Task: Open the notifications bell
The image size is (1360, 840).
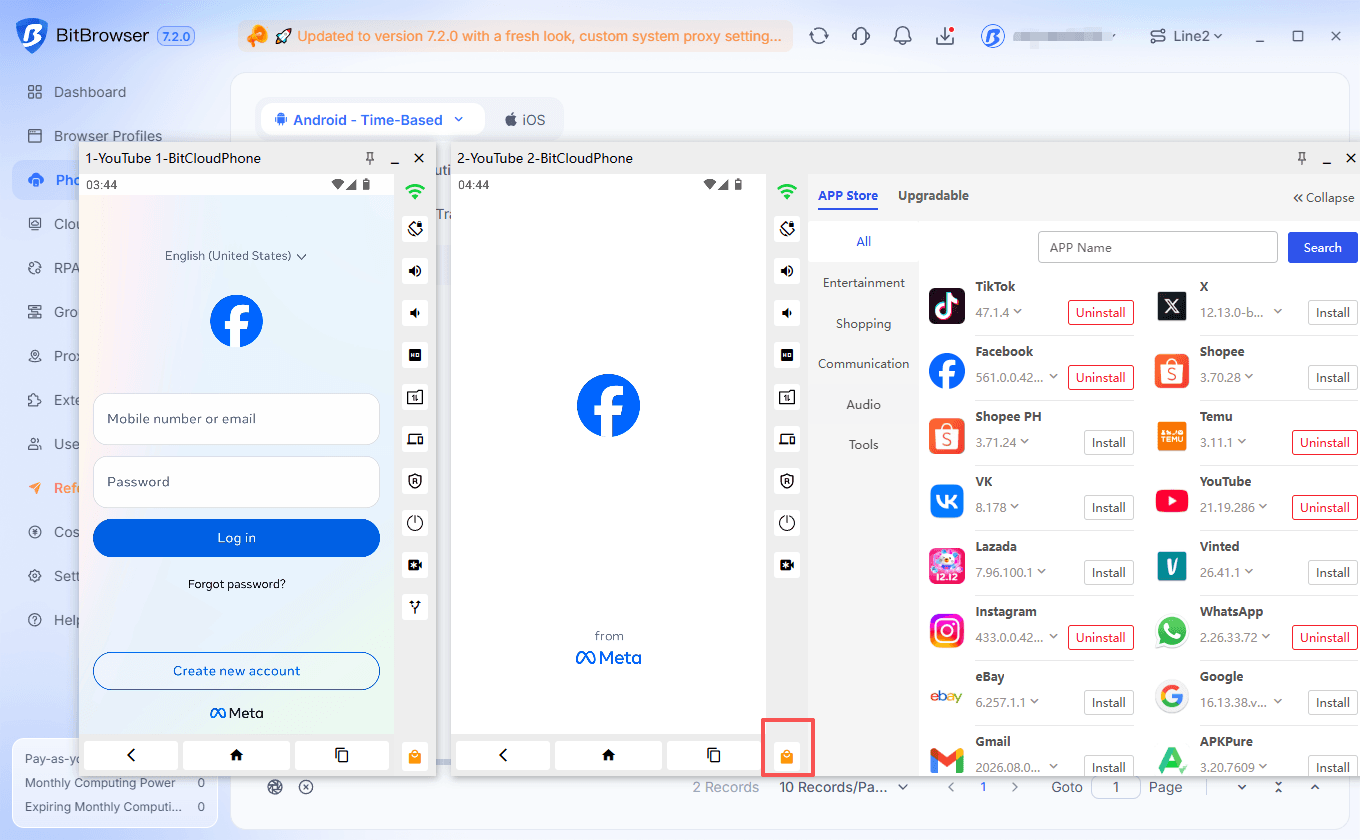Action: tap(903, 36)
